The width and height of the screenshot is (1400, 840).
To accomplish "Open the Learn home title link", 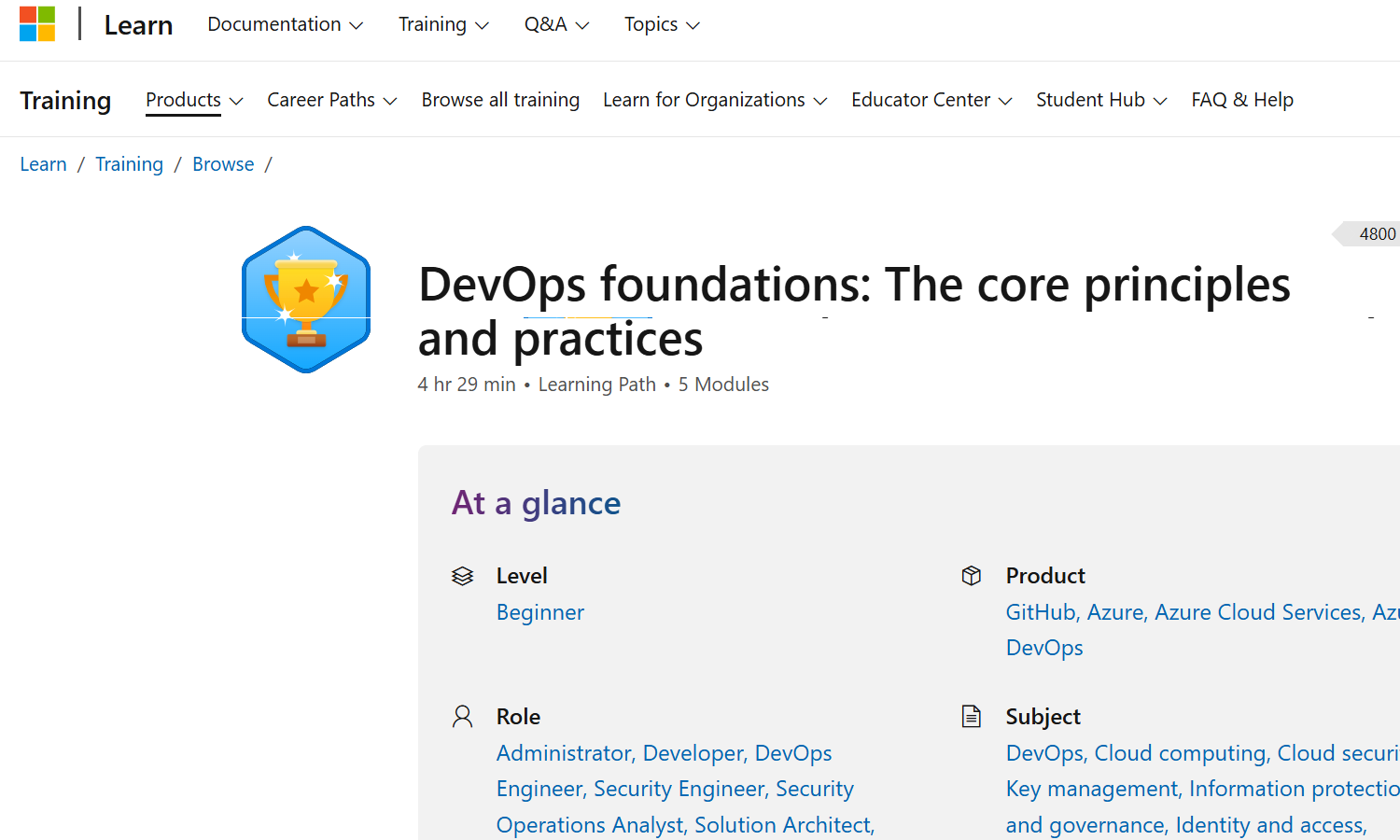I will click(x=138, y=25).
